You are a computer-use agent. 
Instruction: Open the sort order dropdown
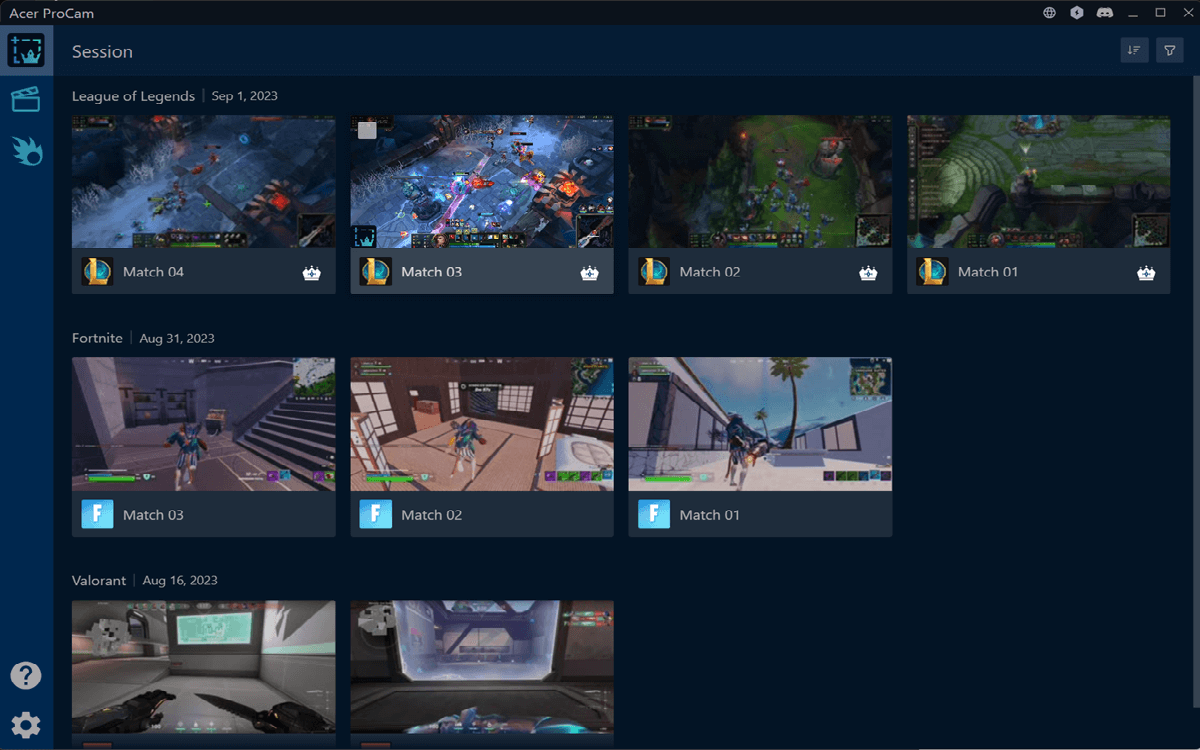point(1134,50)
